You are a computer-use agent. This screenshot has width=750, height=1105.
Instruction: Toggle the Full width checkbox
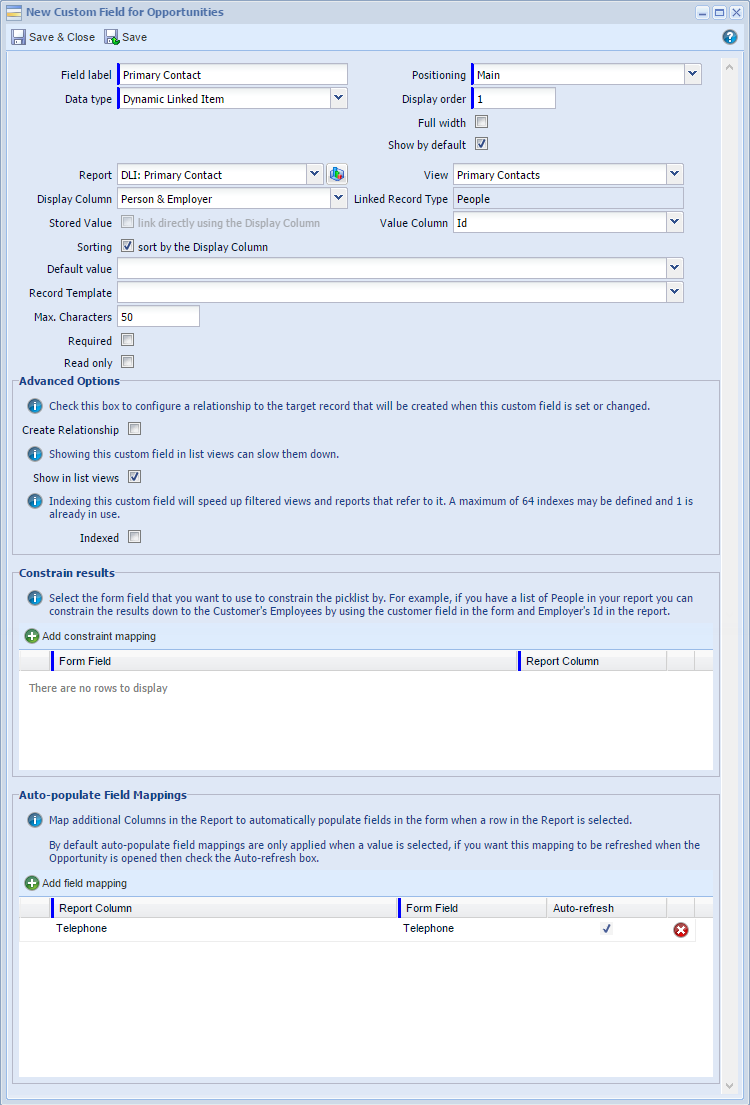point(481,122)
